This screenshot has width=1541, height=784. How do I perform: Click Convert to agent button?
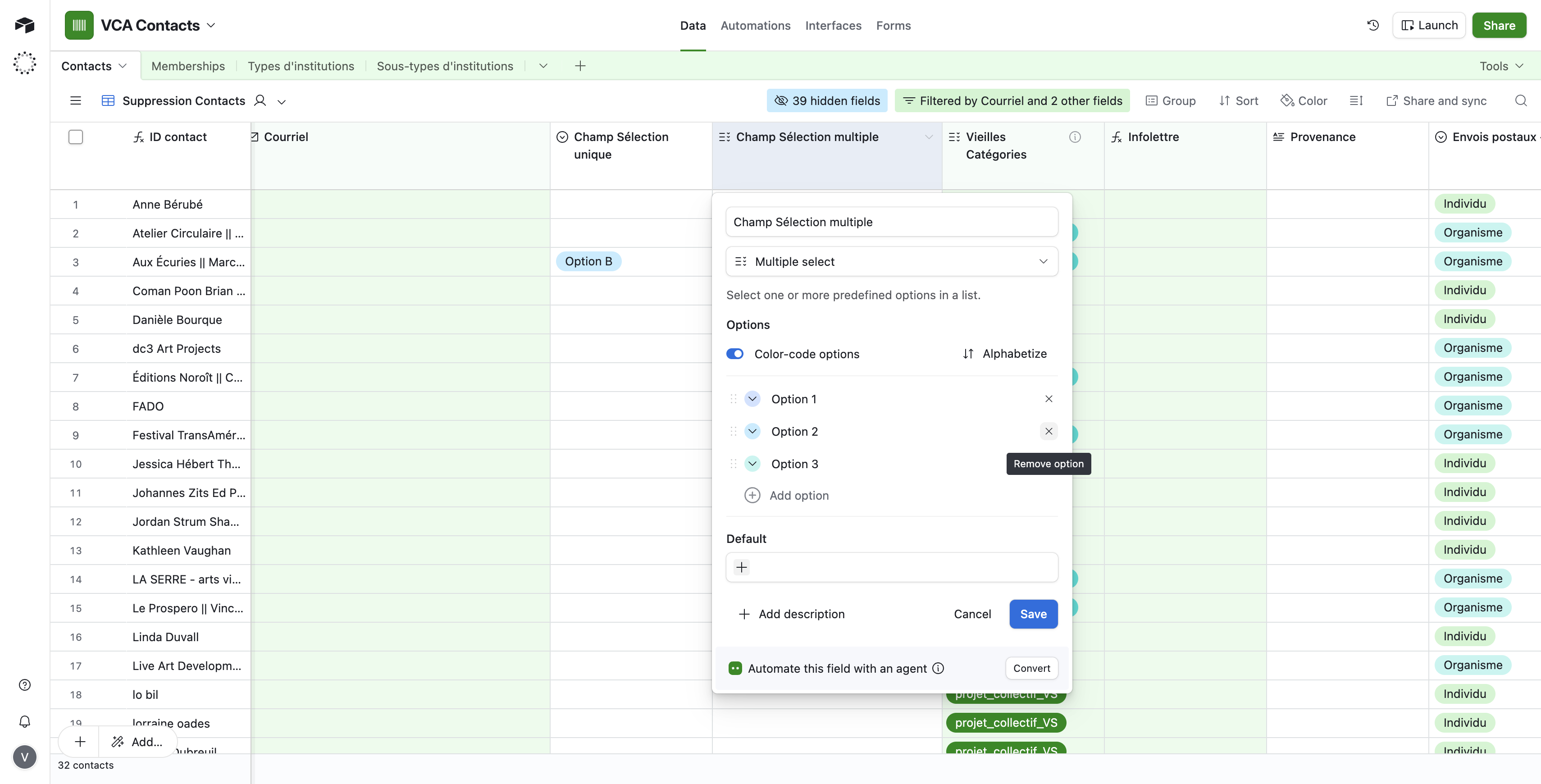(x=1031, y=668)
